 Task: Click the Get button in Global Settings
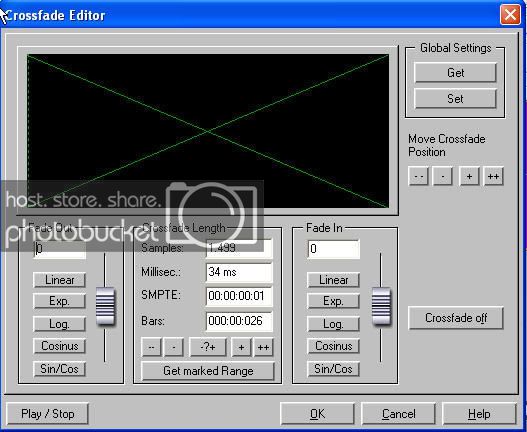point(455,72)
